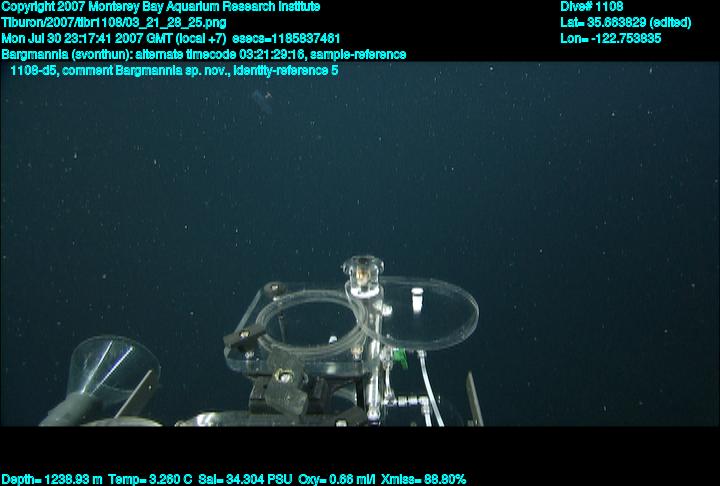Click the faint organism near top of water
The height and width of the screenshot is (486, 720).
[x=263, y=102]
